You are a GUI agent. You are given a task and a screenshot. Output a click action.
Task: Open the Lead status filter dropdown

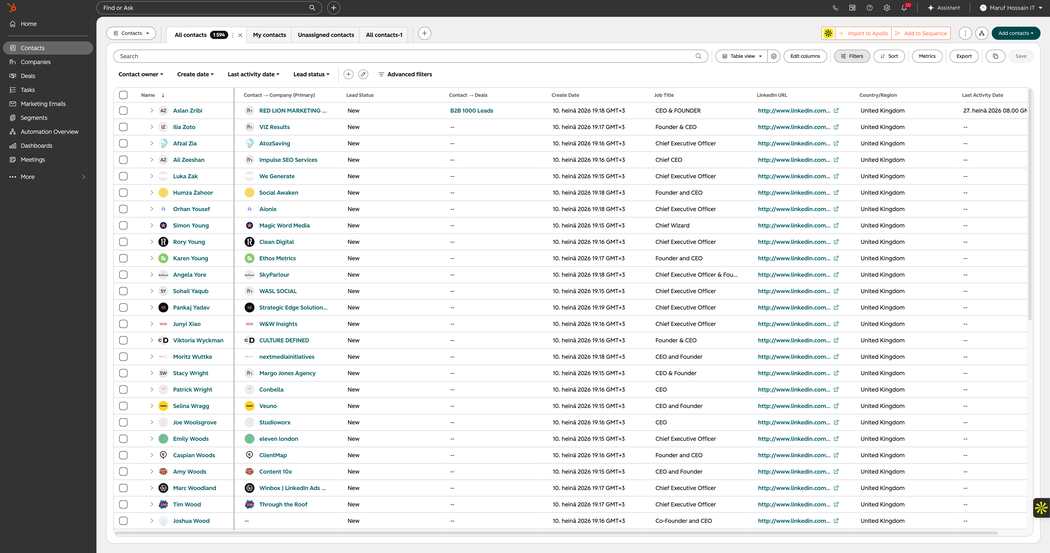coord(311,74)
